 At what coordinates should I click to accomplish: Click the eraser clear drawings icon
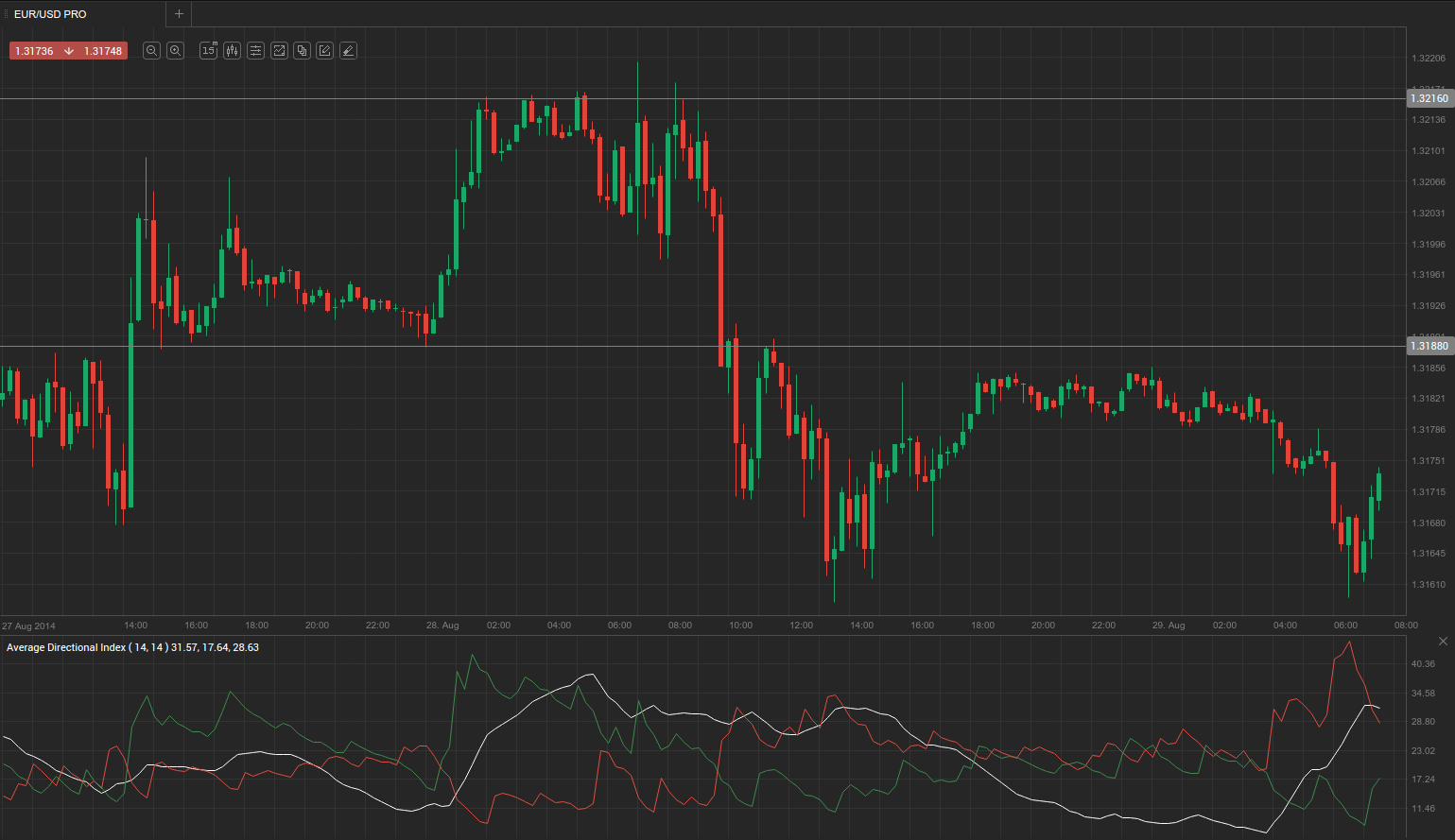coord(348,51)
